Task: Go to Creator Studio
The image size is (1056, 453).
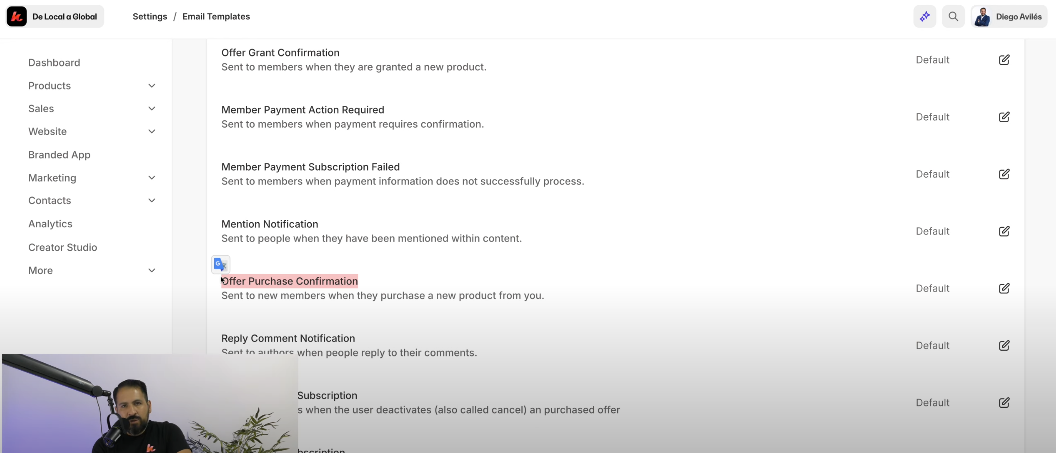Action: point(62,247)
